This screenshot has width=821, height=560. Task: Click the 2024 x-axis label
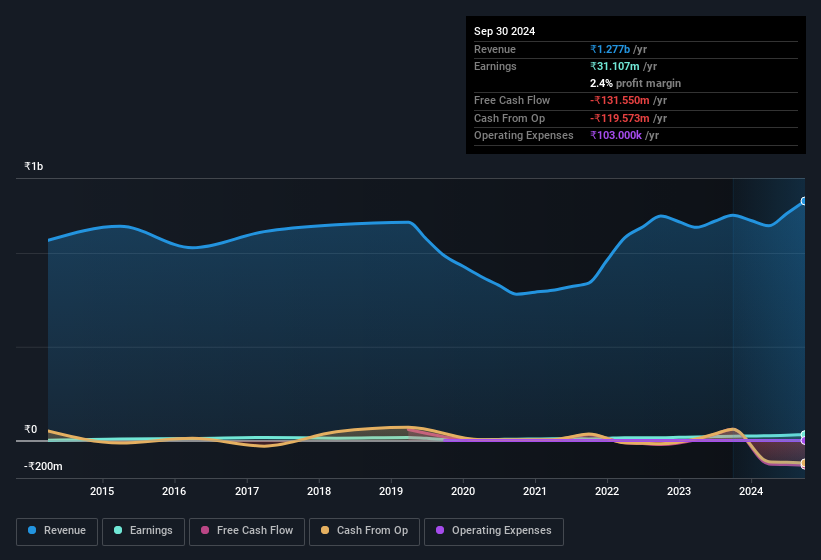pyautogui.click(x=751, y=491)
